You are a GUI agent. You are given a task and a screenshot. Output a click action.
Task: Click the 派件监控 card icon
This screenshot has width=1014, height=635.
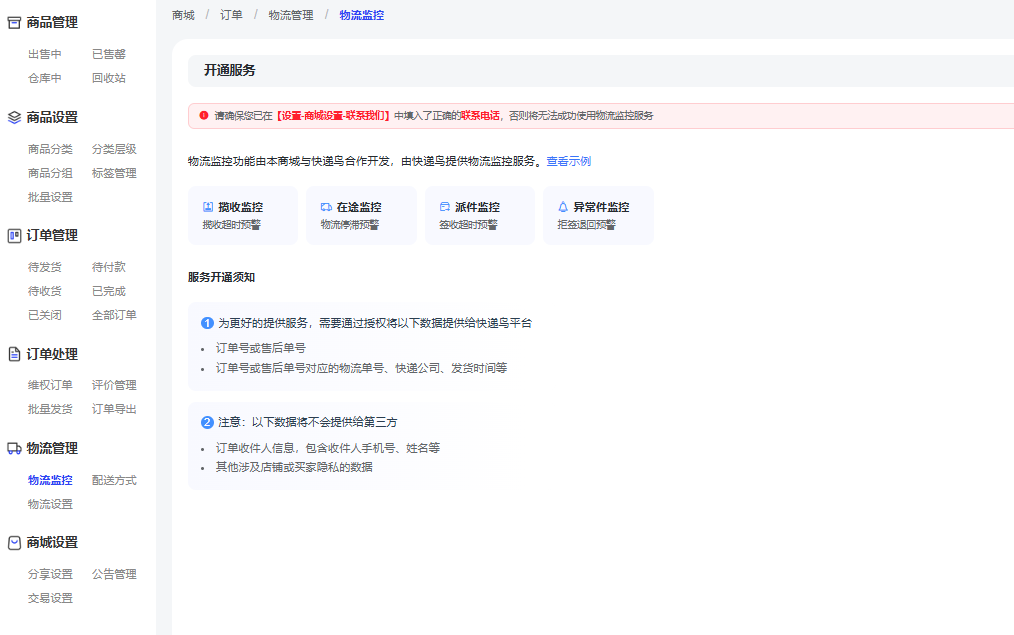coord(445,207)
